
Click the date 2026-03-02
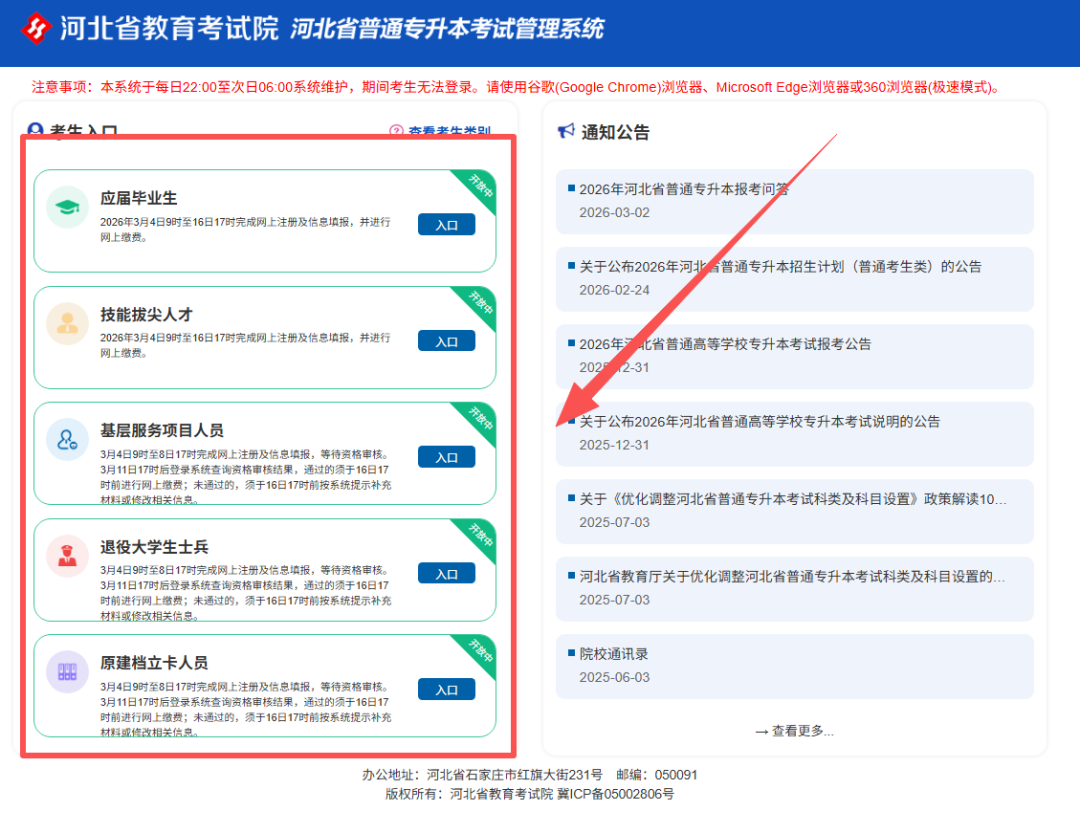[614, 212]
